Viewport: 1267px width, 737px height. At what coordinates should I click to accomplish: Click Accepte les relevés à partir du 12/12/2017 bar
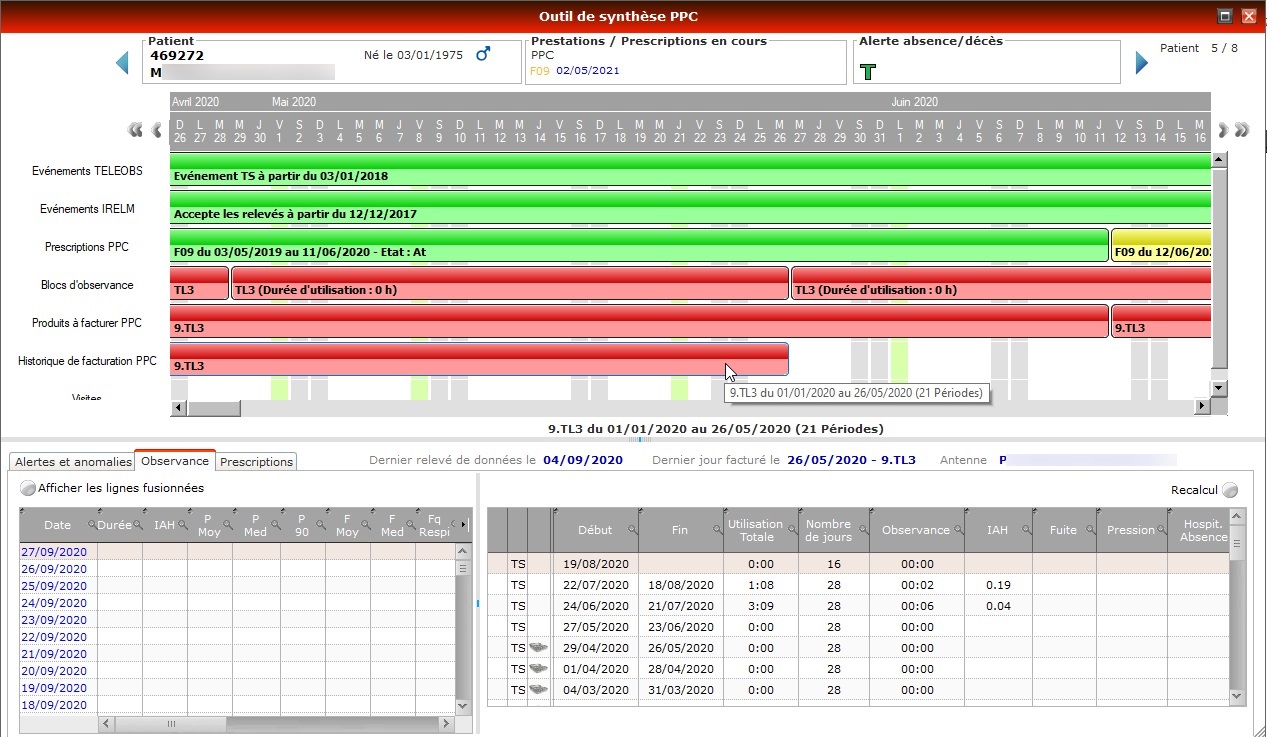point(690,207)
